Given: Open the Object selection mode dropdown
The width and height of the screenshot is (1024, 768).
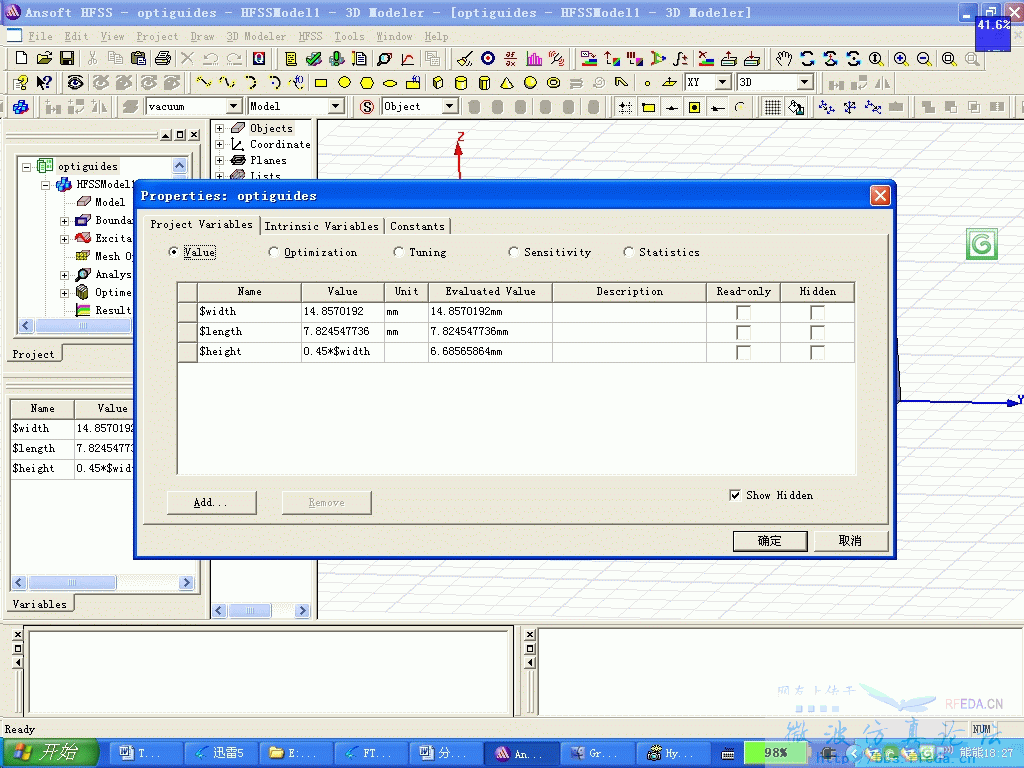Looking at the screenshot, I should (449, 106).
